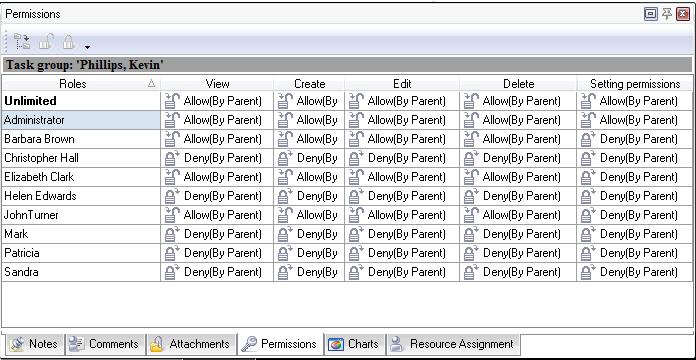Open the Resource Assignment tab
This screenshot has height=360, width=696.
tap(453, 344)
